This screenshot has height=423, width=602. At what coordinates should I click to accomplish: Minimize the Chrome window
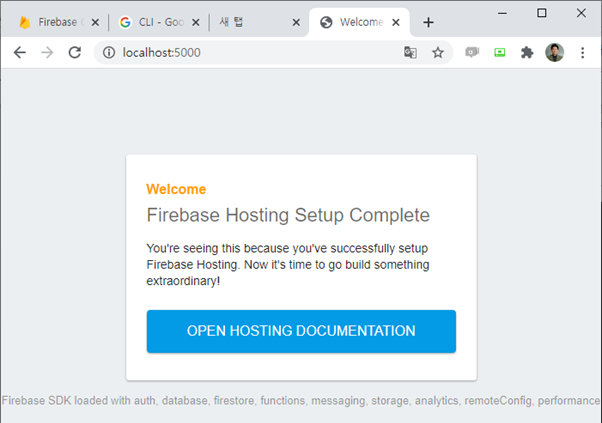[502, 13]
